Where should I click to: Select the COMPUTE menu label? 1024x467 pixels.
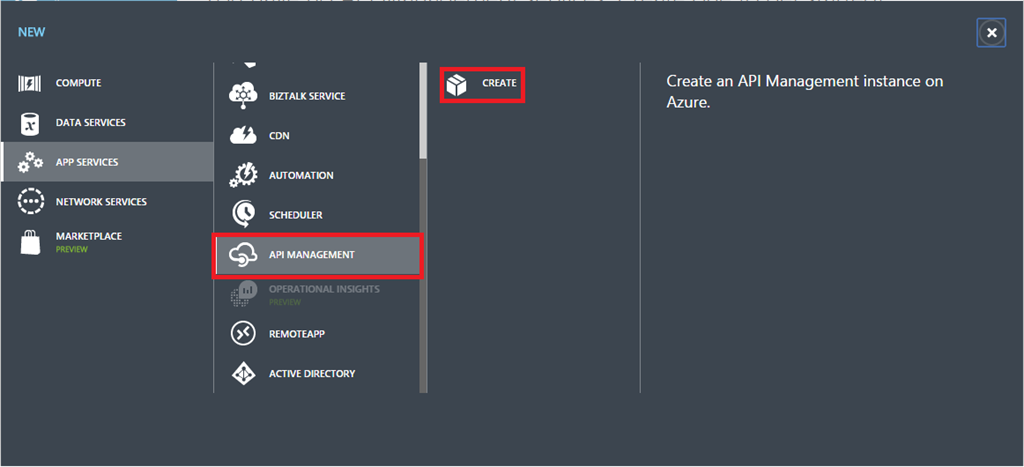(78, 84)
